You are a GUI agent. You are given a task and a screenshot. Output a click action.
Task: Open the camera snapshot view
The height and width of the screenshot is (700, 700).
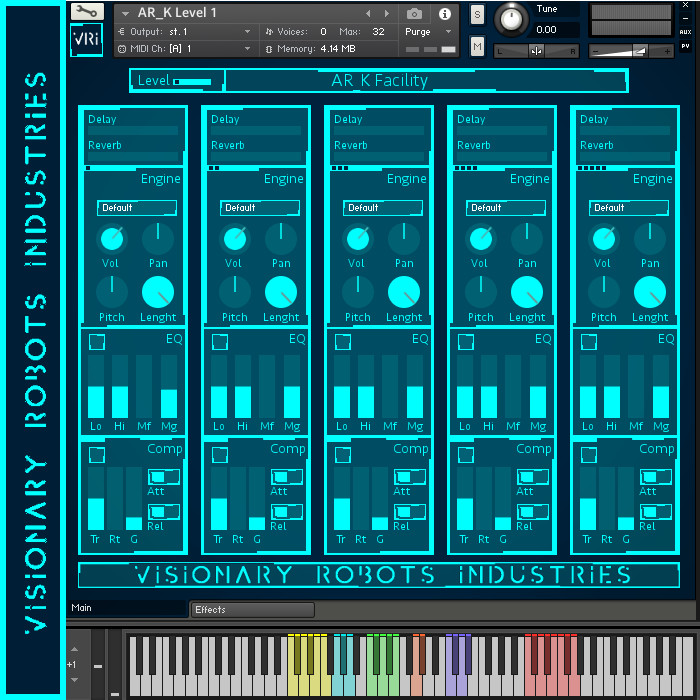(x=414, y=14)
